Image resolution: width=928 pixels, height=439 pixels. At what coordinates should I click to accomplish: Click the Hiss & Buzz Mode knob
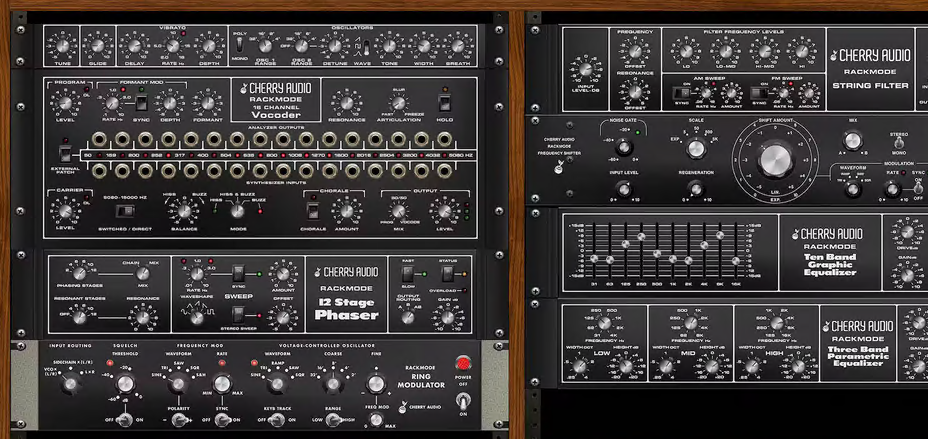238,211
